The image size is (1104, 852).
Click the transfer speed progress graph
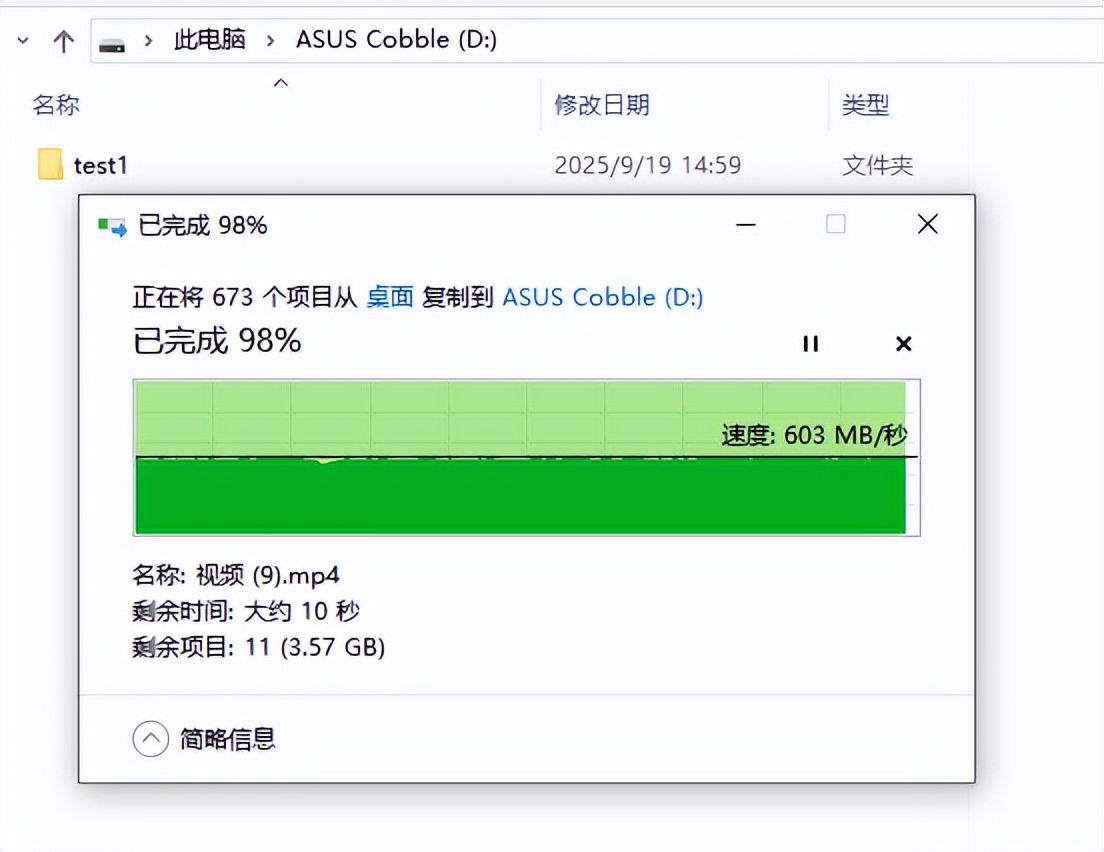(527, 457)
